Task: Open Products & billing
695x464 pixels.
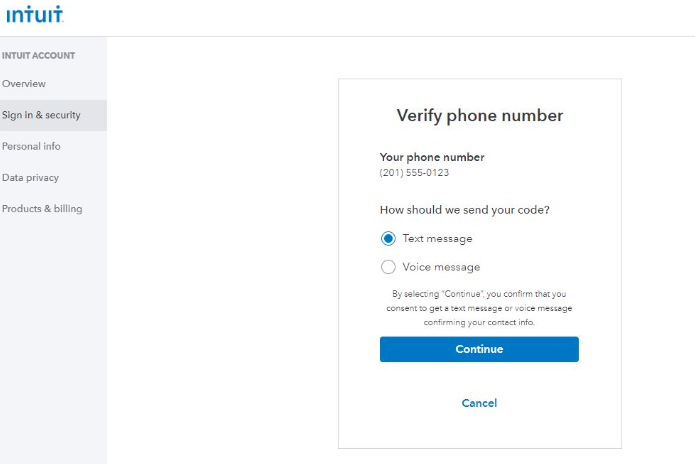Action: coord(42,209)
